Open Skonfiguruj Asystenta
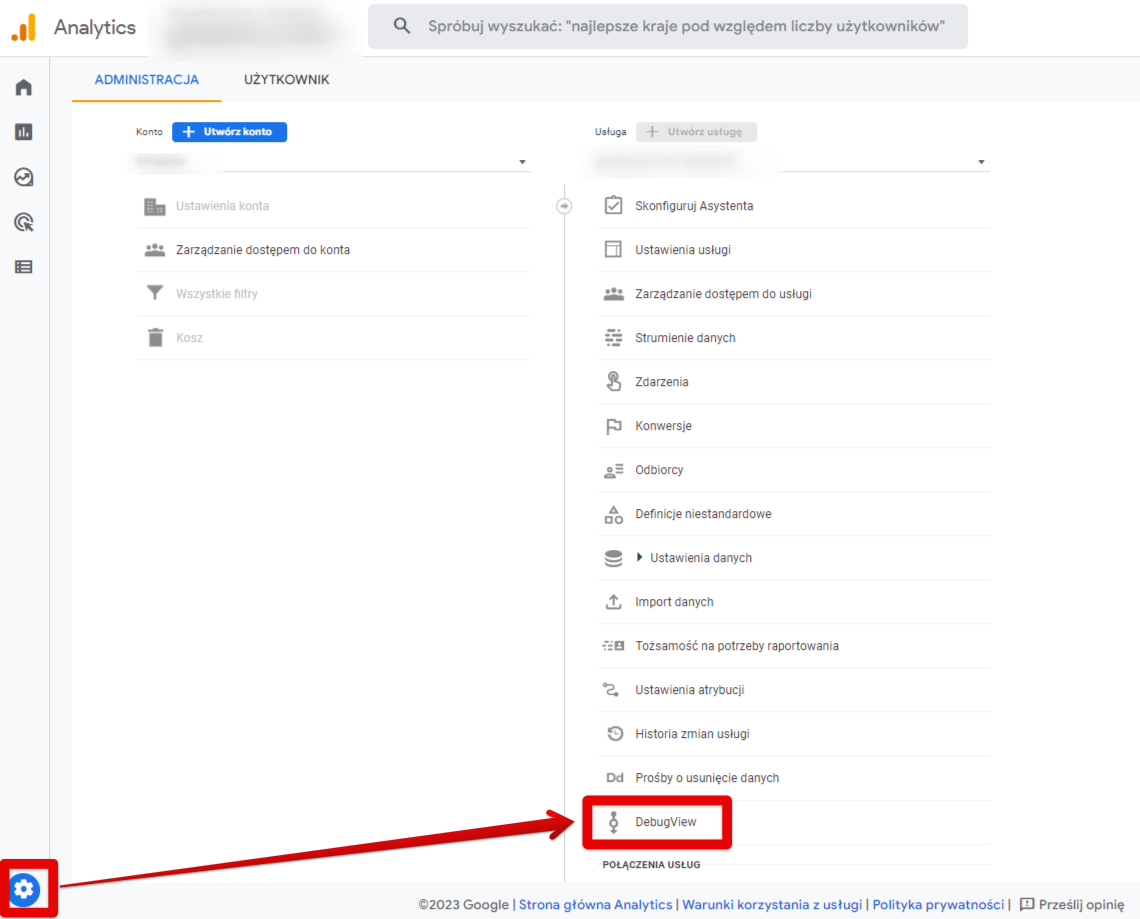The image size is (1140, 919). [x=793, y=206]
